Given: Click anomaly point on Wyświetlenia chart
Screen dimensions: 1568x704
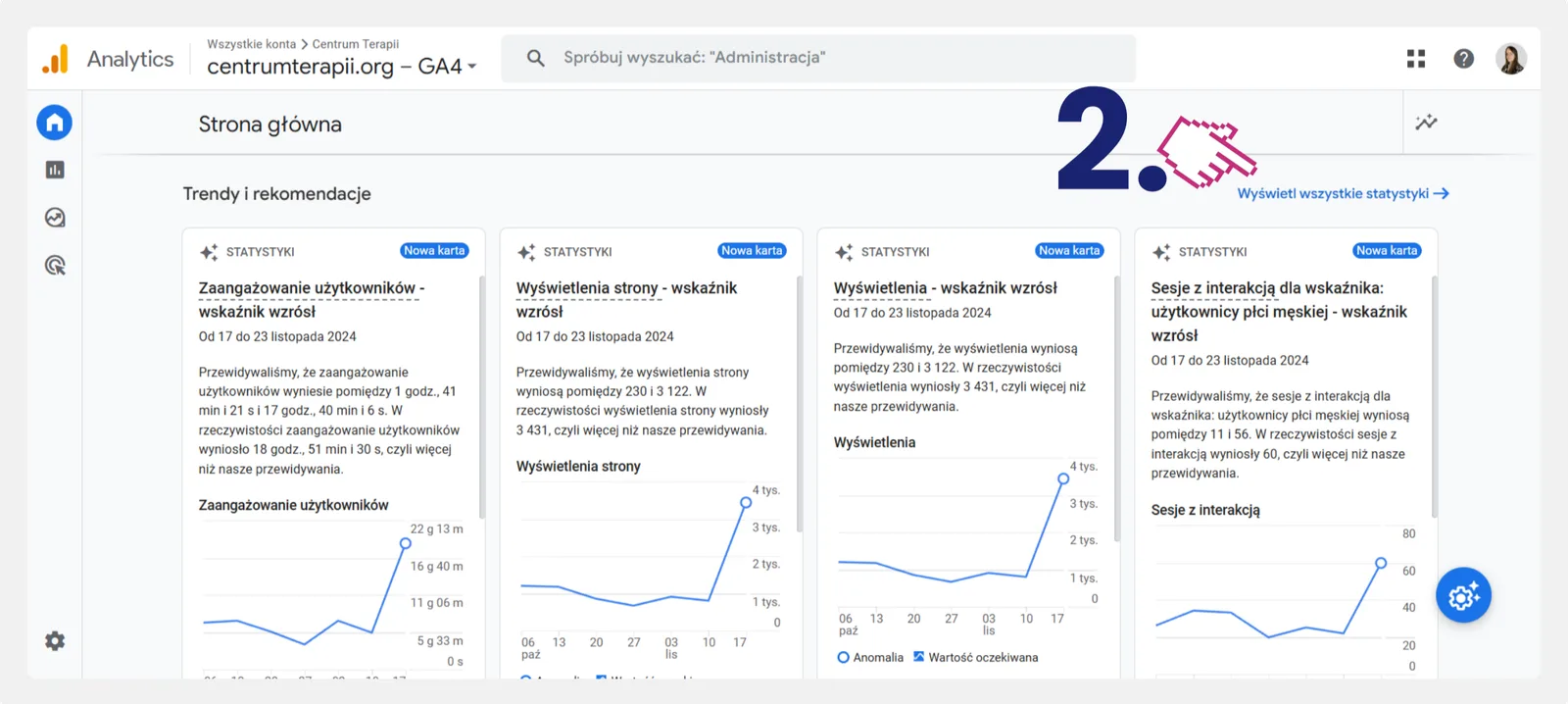Looking at the screenshot, I should click(1063, 478).
